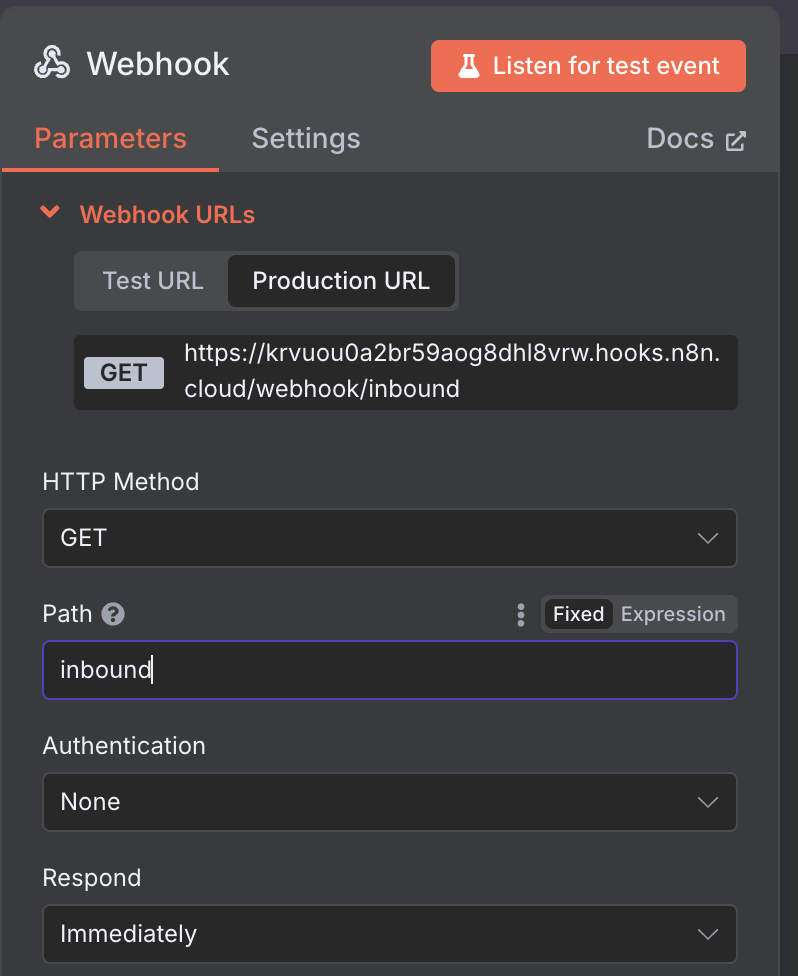Switch Path mode to Expression

coord(673,614)
